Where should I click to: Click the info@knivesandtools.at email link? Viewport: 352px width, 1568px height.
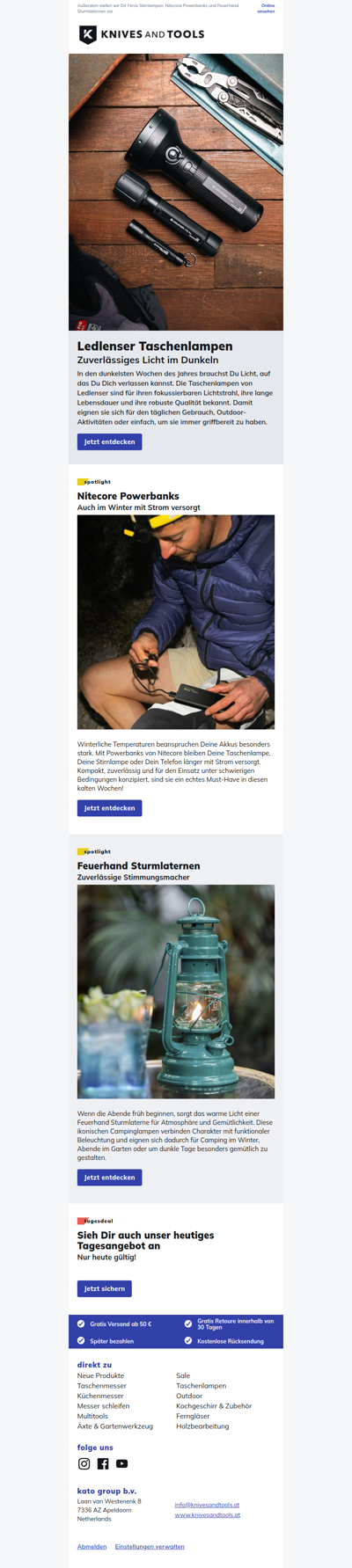point(207,1505)
